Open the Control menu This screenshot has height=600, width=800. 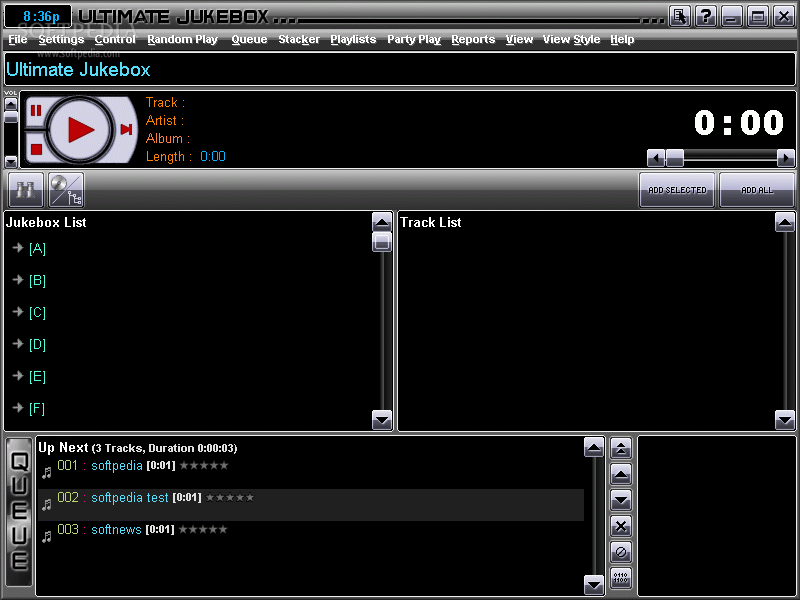pos(115,39)
